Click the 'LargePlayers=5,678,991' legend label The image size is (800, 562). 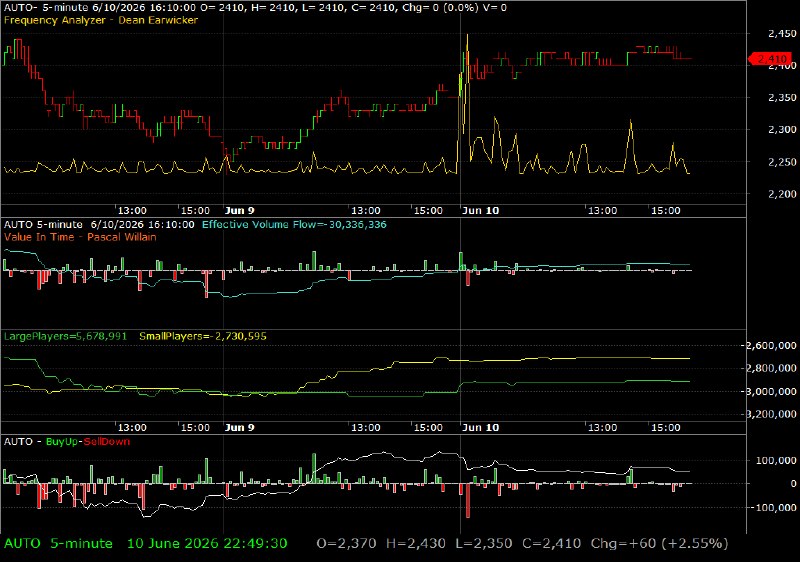[65, 336]
